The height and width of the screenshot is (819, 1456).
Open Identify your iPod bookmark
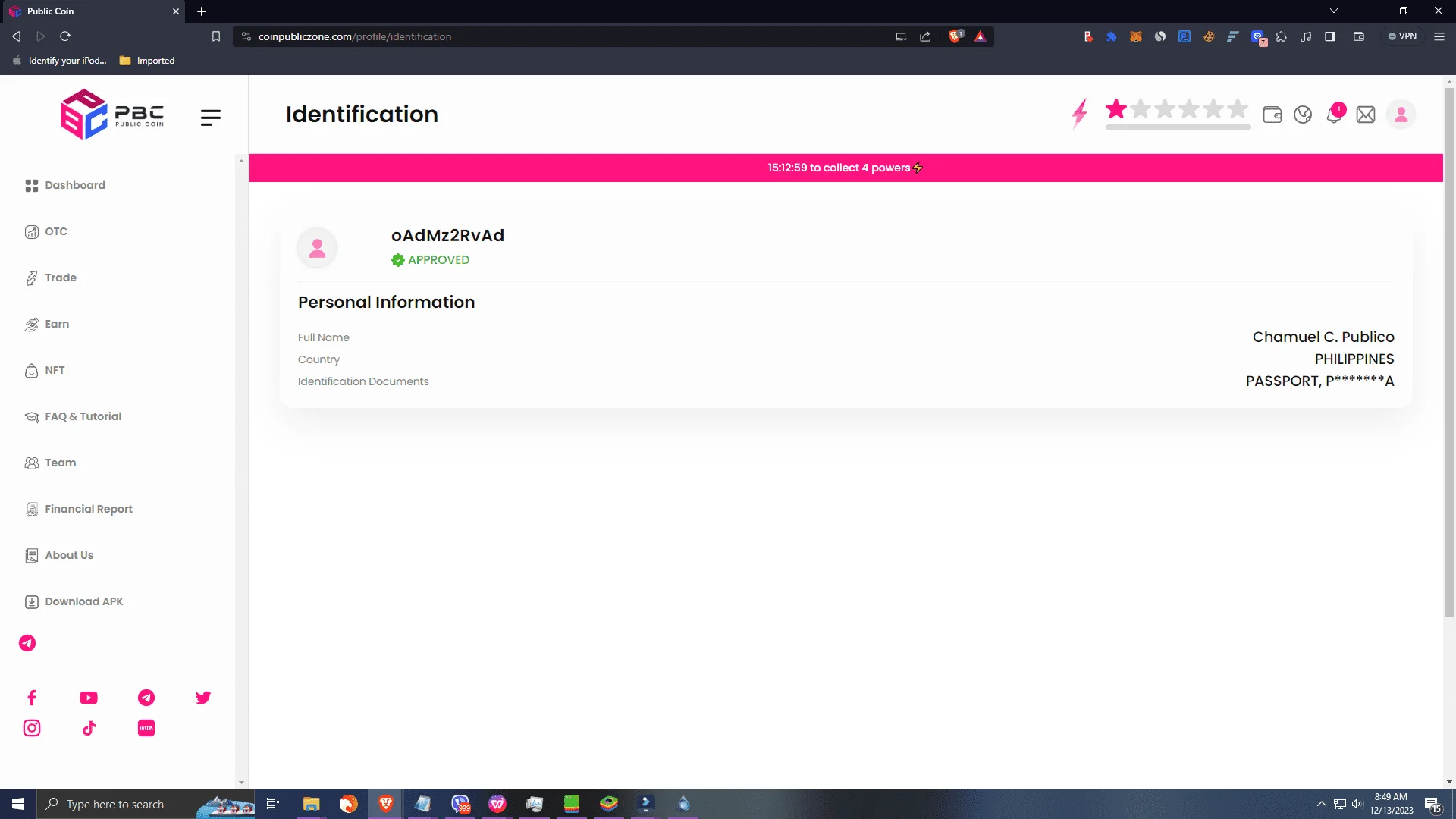coord(59,61)
